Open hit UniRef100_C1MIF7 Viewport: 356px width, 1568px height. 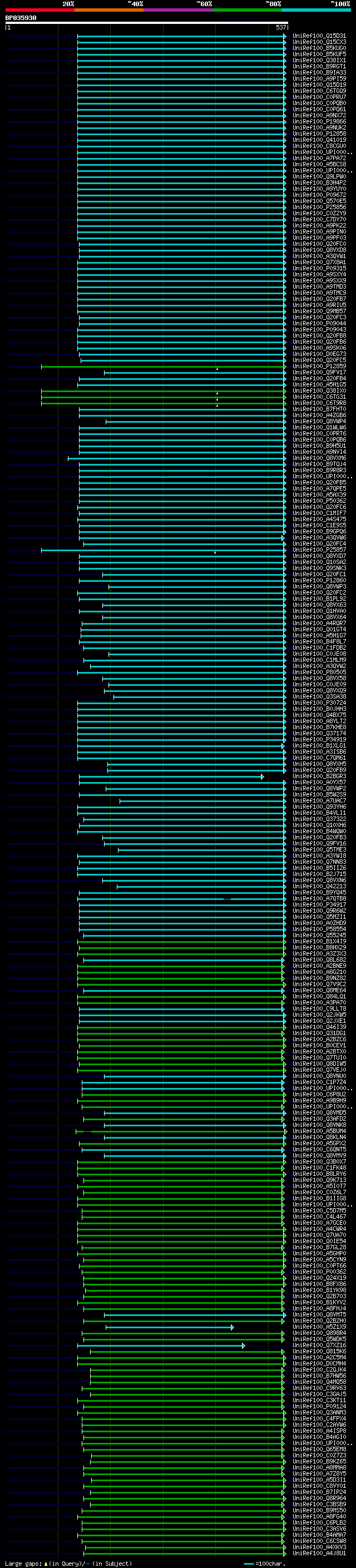[x=319, y=513]
